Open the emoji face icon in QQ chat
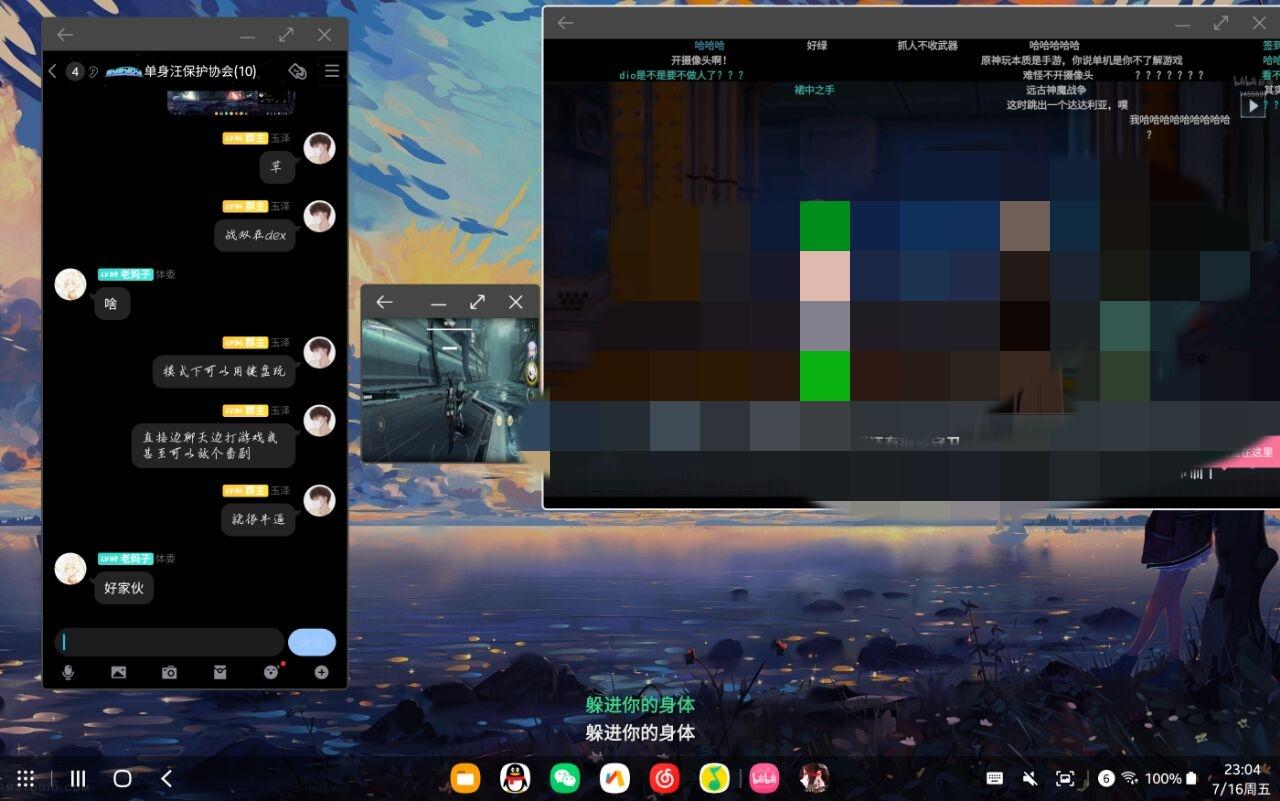1280x801 pixels. tap(271, 672)
